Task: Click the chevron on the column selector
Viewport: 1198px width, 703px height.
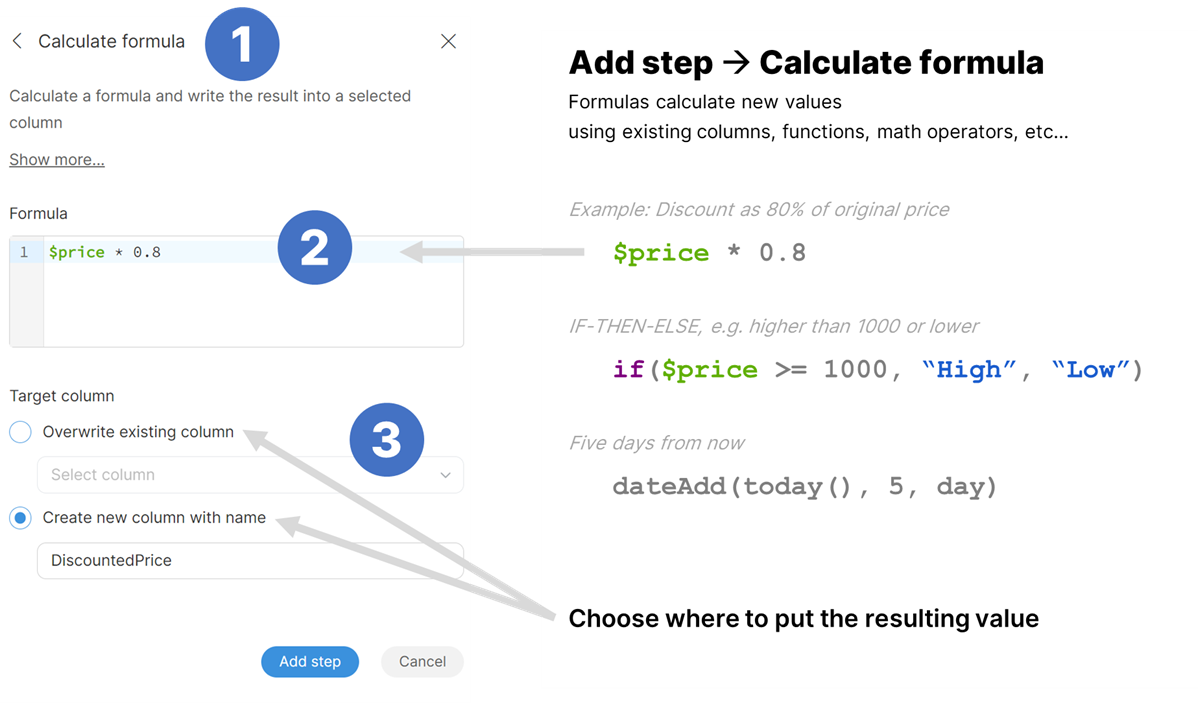Action: pyautogui.click(x=446, y=475)
